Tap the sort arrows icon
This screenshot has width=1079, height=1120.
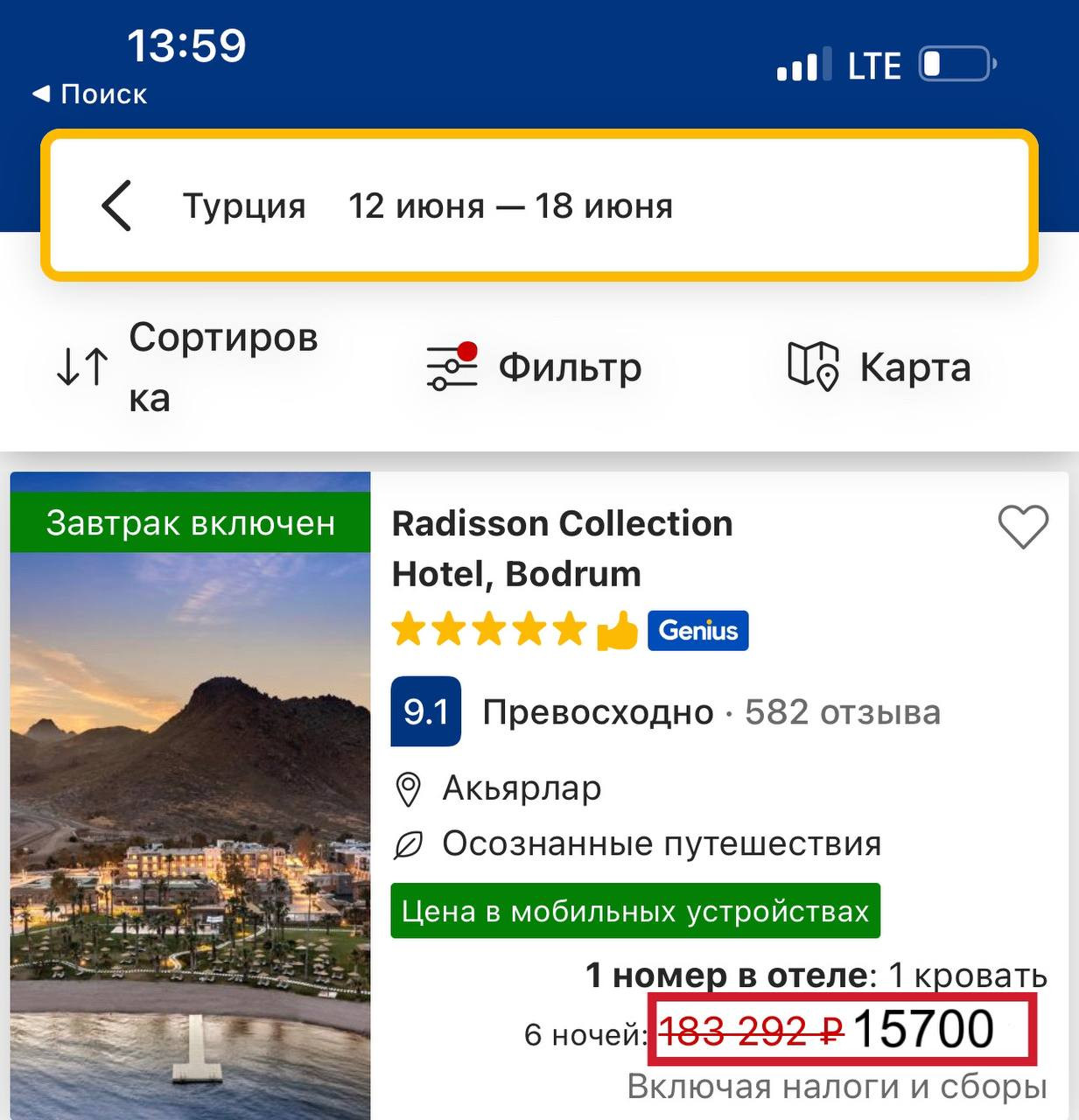pyautogui.click(x=82, y=367)
